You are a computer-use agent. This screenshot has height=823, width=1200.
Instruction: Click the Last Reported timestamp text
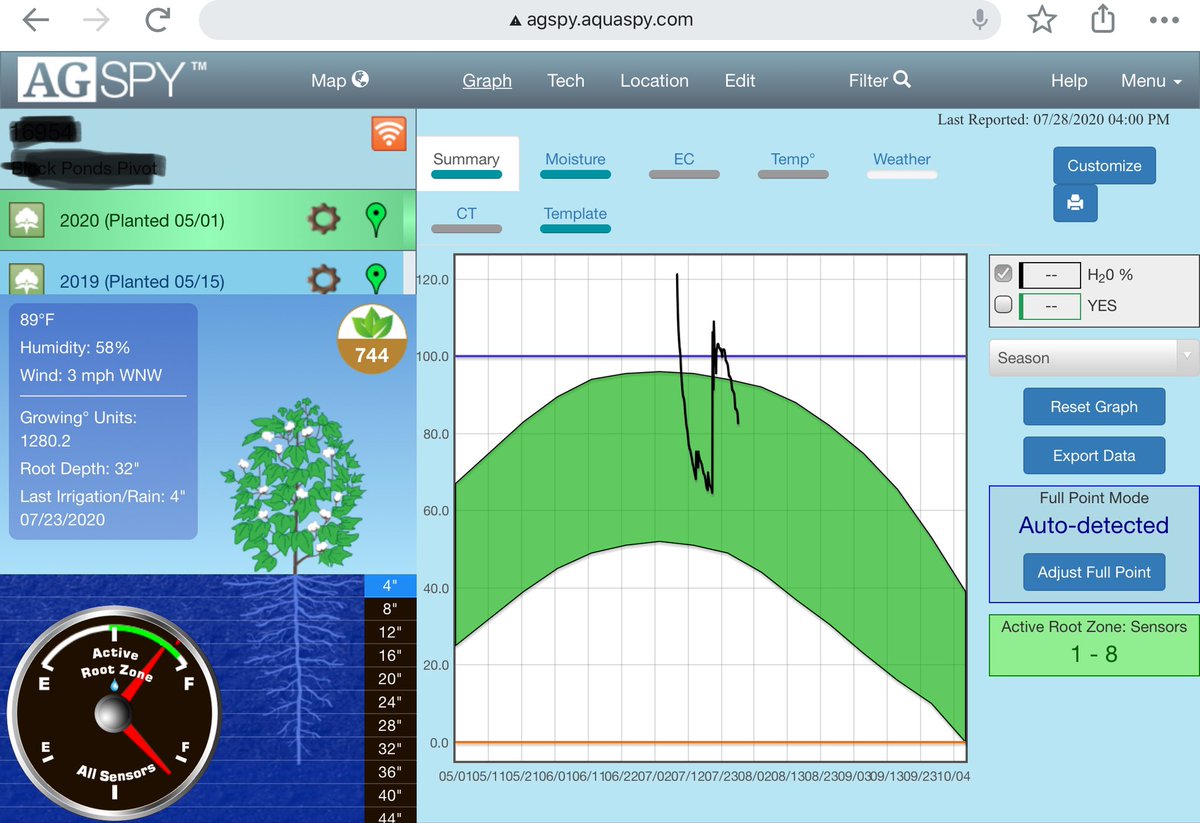[x=1053, y=120]
